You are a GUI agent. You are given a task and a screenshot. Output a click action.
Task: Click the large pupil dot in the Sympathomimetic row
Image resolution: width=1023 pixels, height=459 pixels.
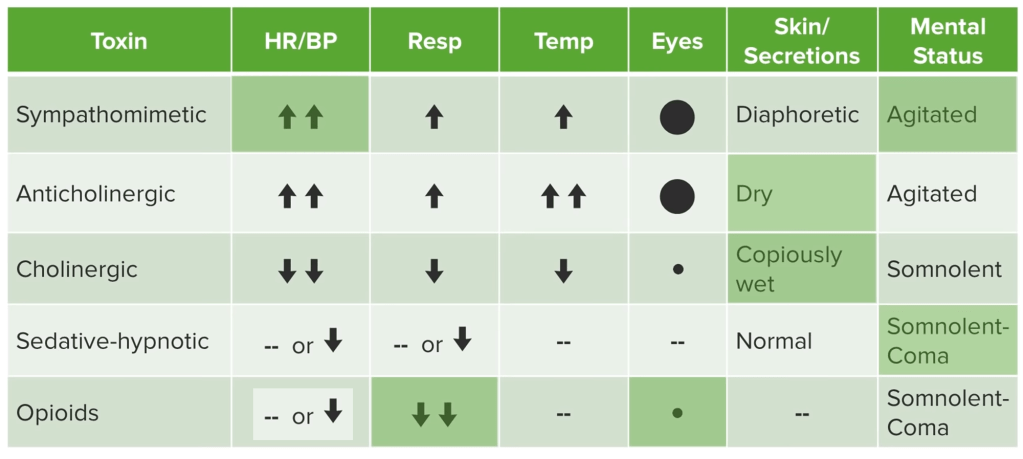(677, 117)
